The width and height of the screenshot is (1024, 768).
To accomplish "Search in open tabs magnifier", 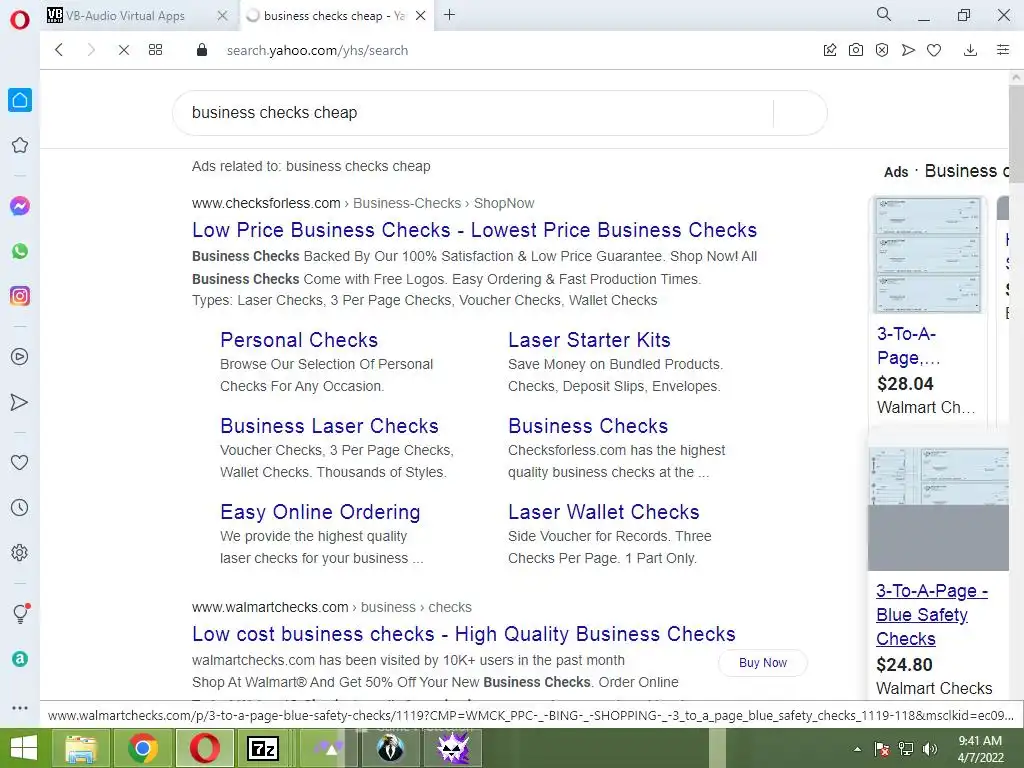I will click(884, 14).
